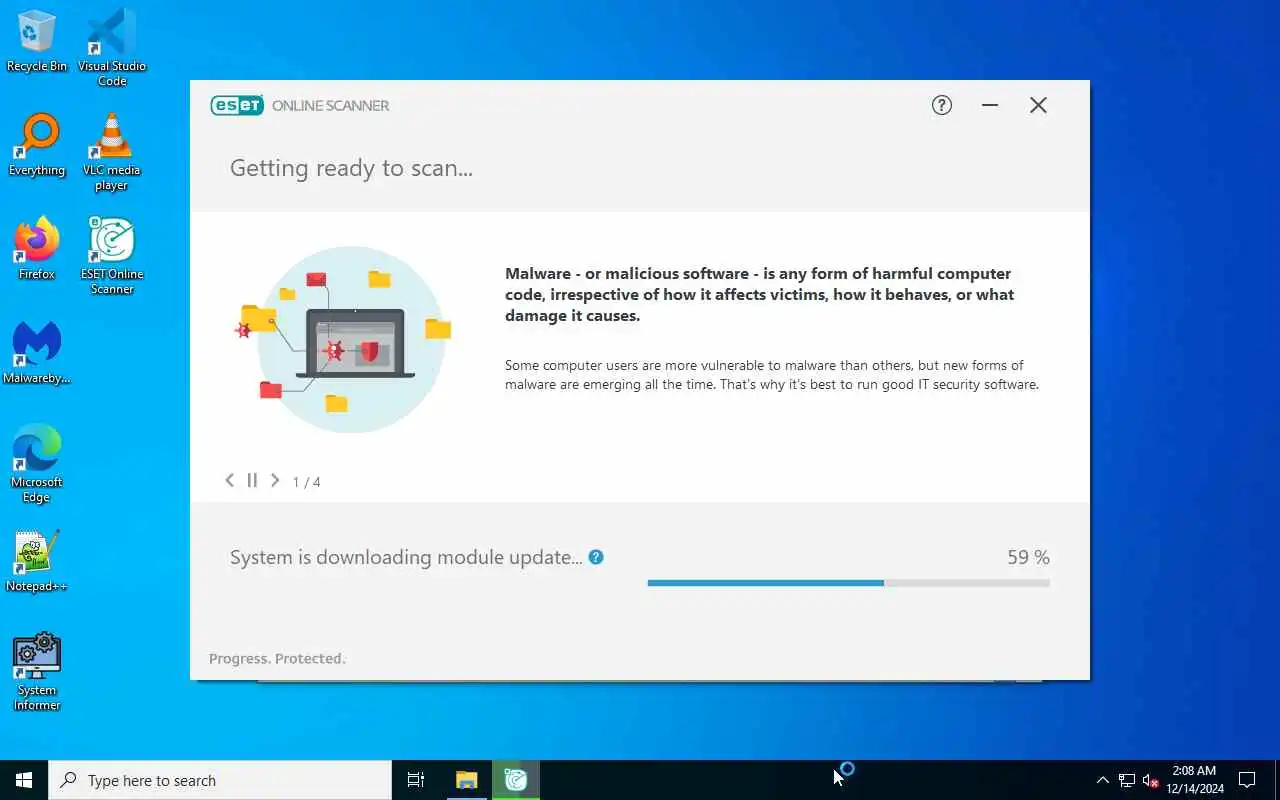Select the Firefox desktop icon

coord(37,249)
